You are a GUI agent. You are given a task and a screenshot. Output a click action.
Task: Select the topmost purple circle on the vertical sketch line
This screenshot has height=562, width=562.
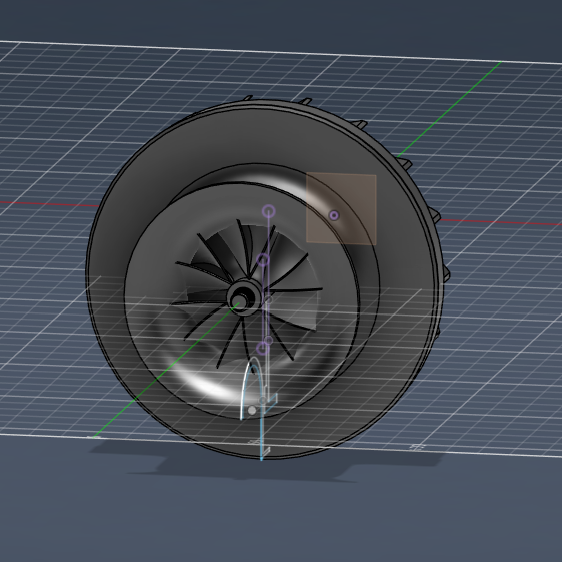pos(269,211)
